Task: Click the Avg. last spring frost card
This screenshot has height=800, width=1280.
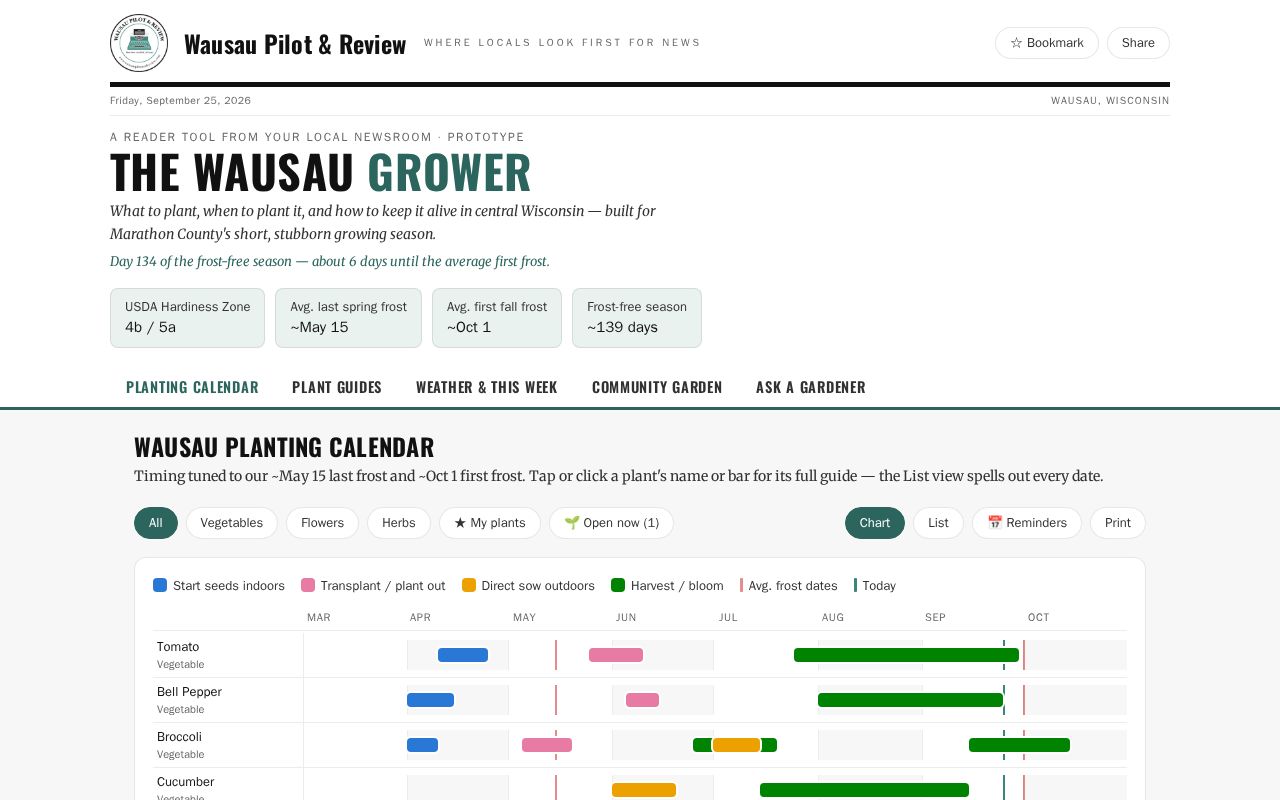Action: [348, 318]
